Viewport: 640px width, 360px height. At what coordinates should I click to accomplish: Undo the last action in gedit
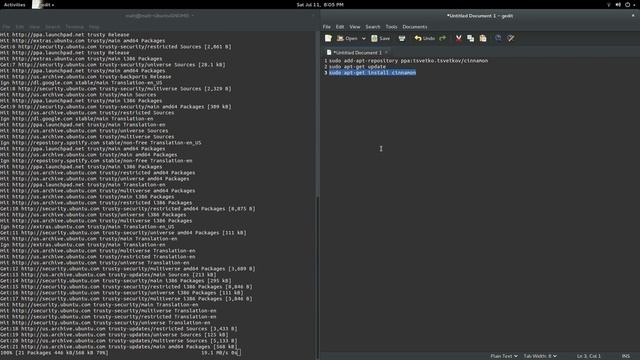(x=424, y=38)
